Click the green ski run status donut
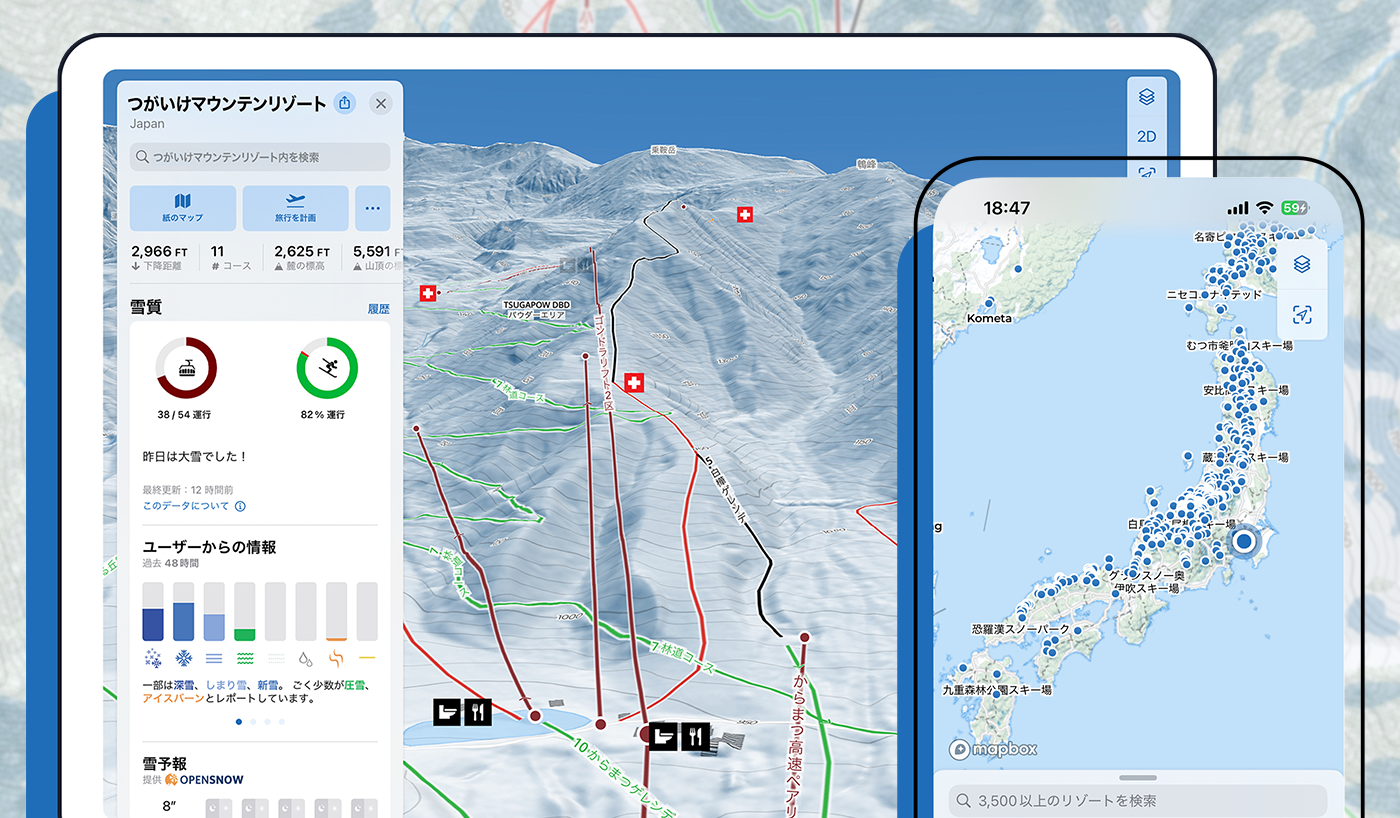 327,369
